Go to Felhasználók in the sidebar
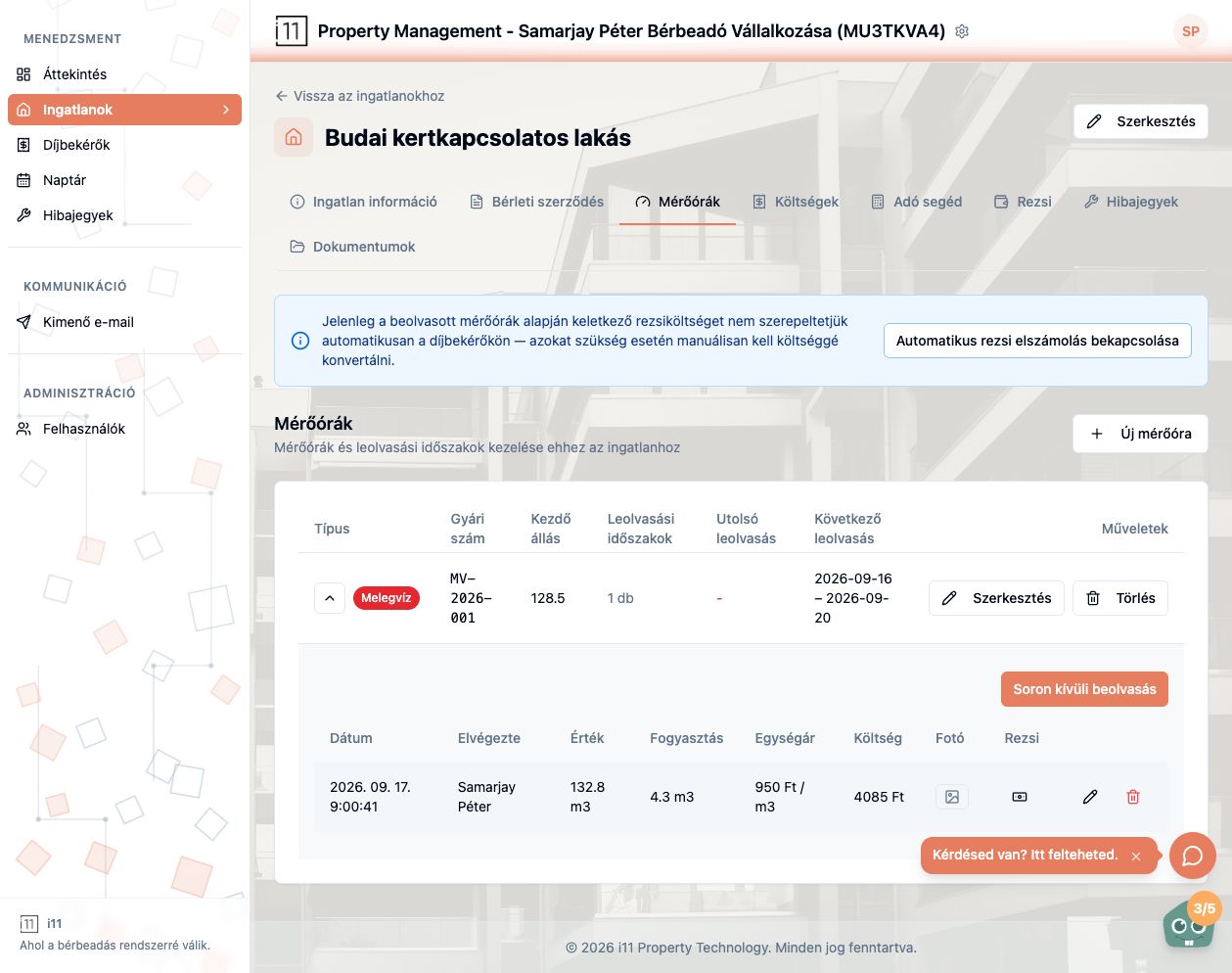Screen dimensions: 1232x973 (124, 429)
